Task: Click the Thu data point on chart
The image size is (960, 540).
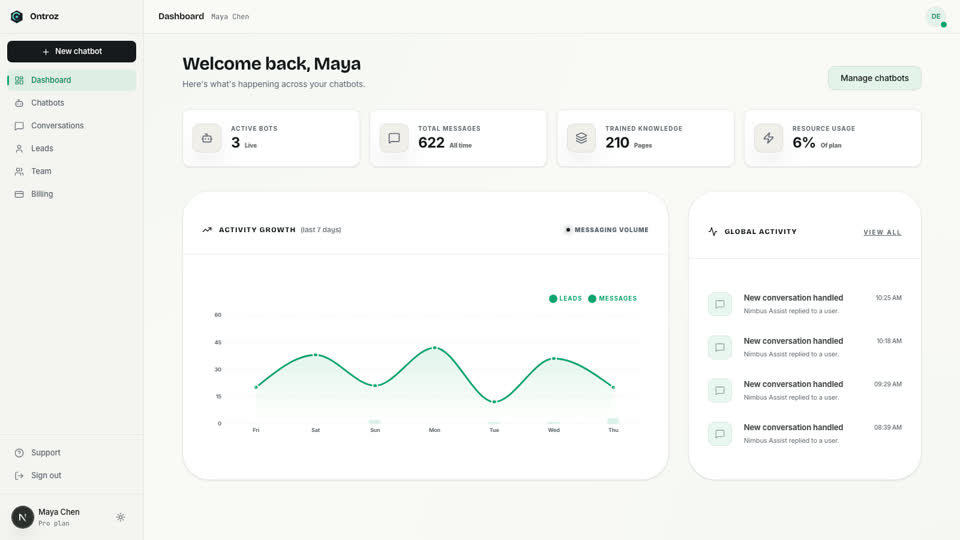Action: click(x=613, y=387)
